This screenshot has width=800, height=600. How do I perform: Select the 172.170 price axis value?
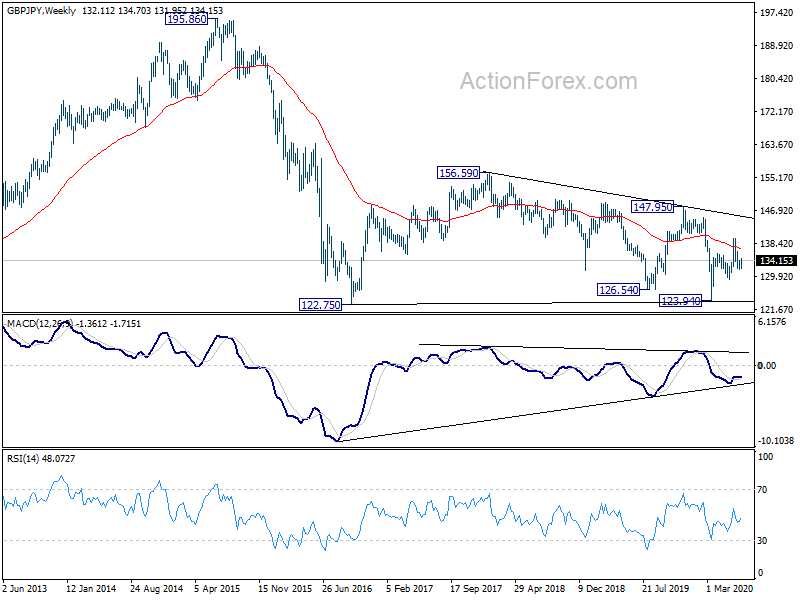(x=776, y=111)
